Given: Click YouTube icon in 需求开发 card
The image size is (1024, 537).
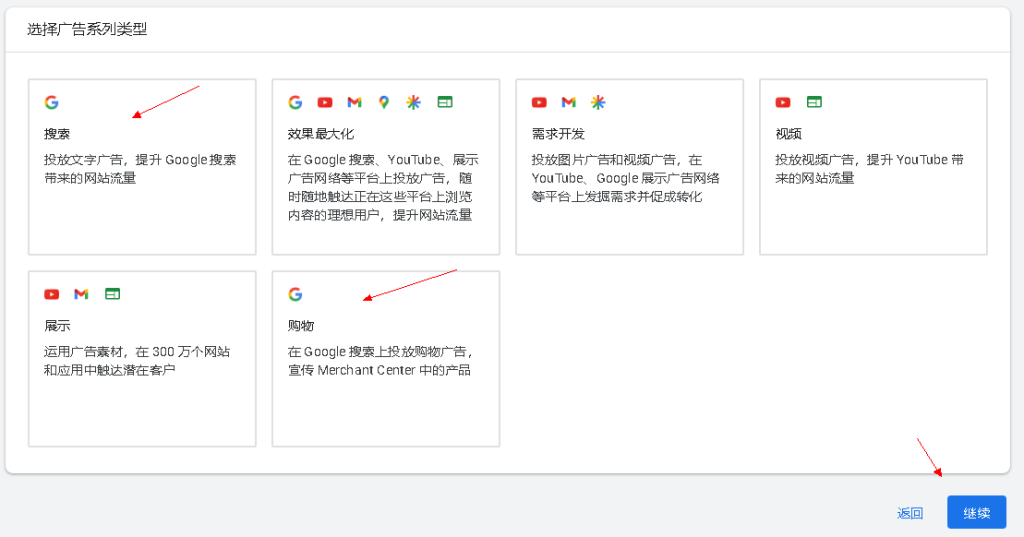Looking at the screenshot, I should 539,102.
